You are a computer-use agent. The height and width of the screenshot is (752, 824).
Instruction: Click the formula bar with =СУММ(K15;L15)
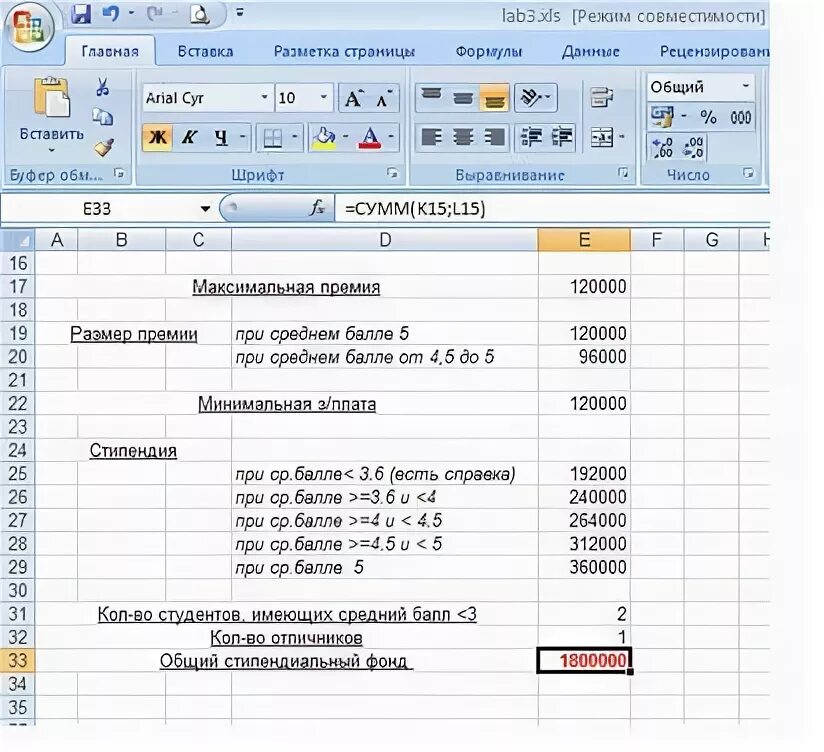click(552, 209)
